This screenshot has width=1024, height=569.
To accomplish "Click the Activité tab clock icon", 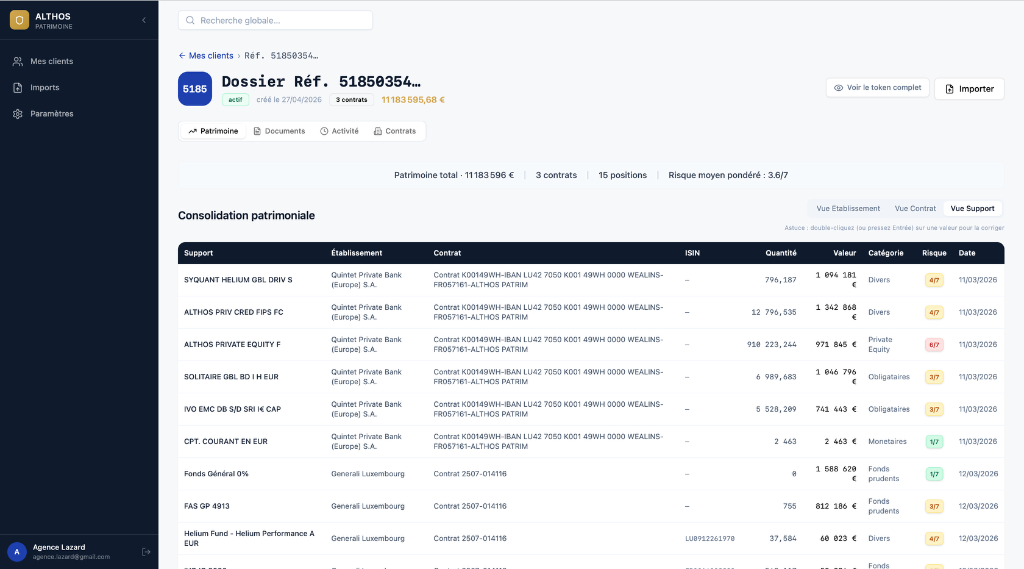I will pyautogui.click(x=324, y=131).
